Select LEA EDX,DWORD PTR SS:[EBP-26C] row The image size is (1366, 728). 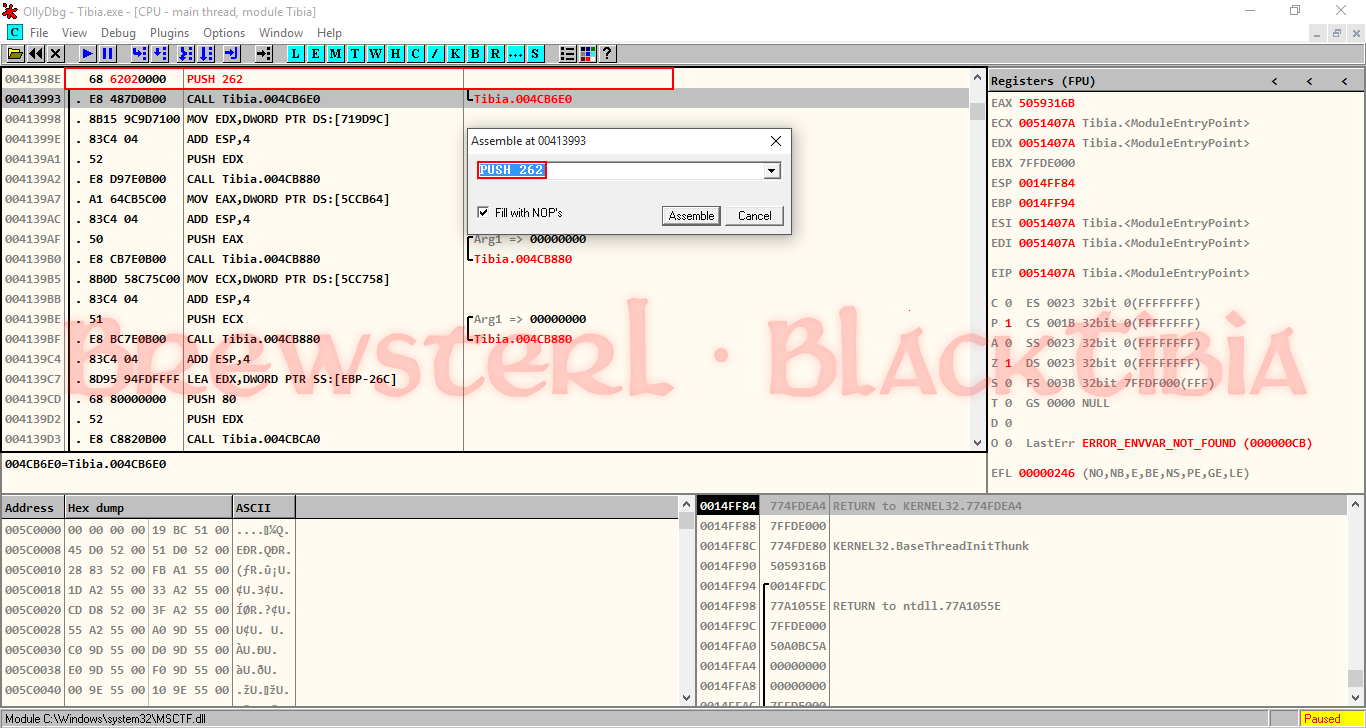click(x=485, y=379)
